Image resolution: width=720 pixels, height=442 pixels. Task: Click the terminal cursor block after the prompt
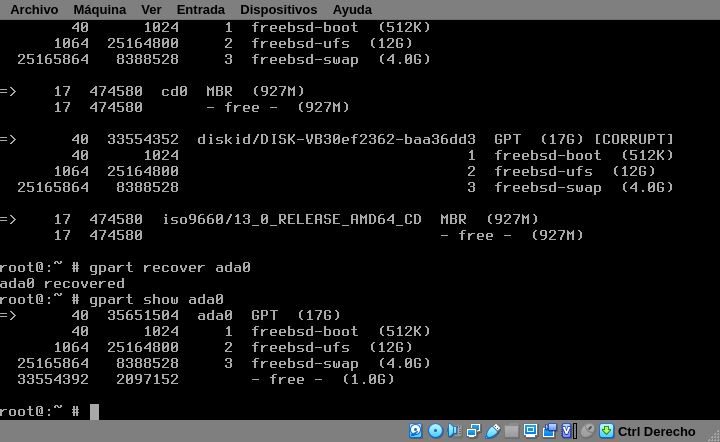coord(94,411)
